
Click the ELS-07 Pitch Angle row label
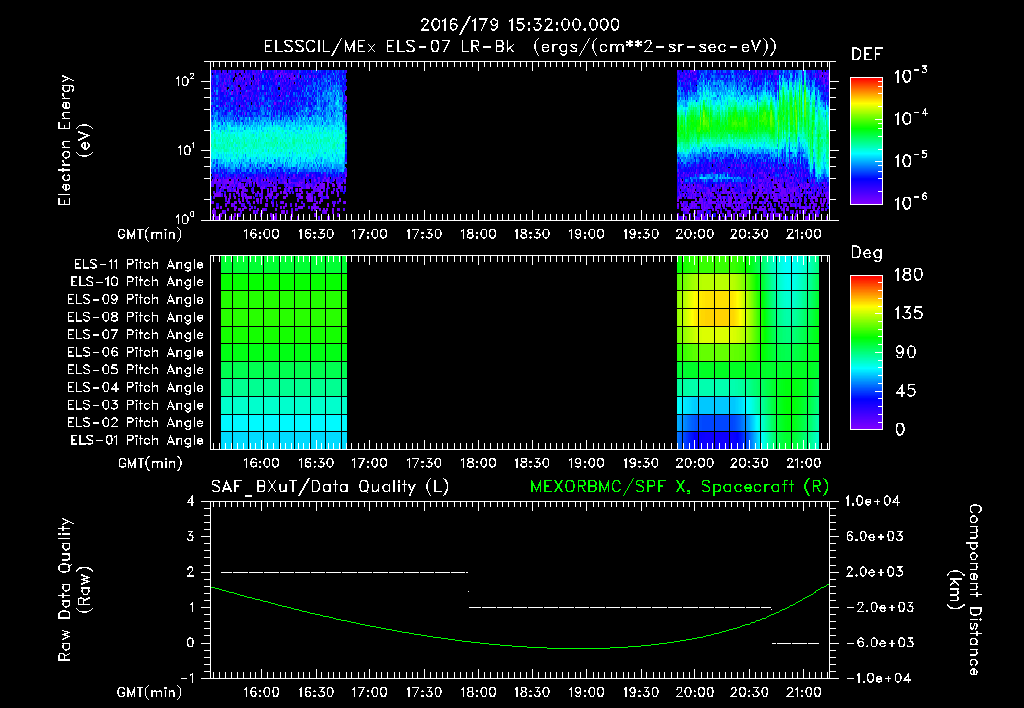[x=136, y=334]
